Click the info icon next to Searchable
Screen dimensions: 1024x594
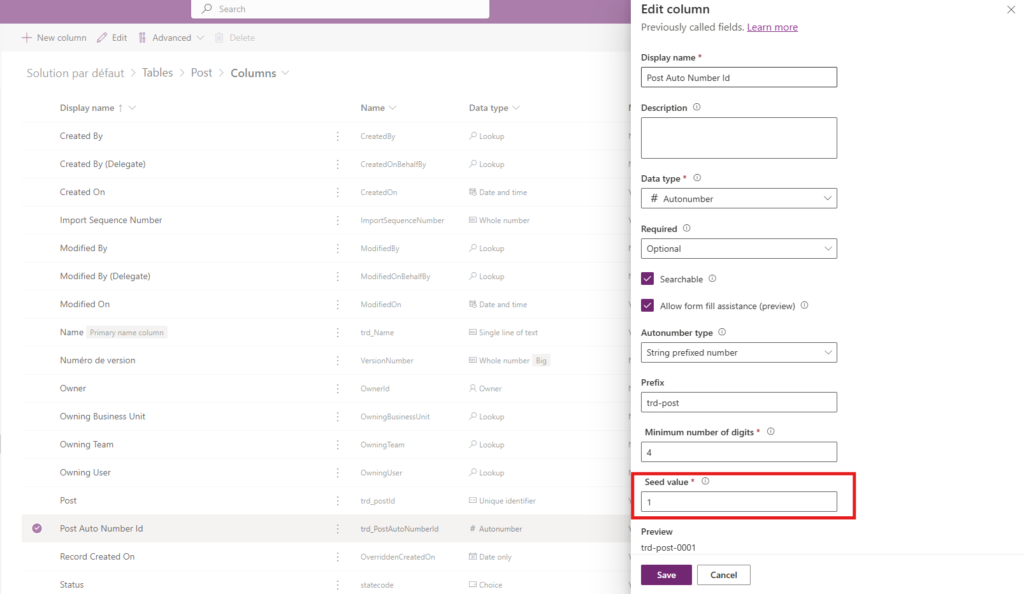pos(712,279)
